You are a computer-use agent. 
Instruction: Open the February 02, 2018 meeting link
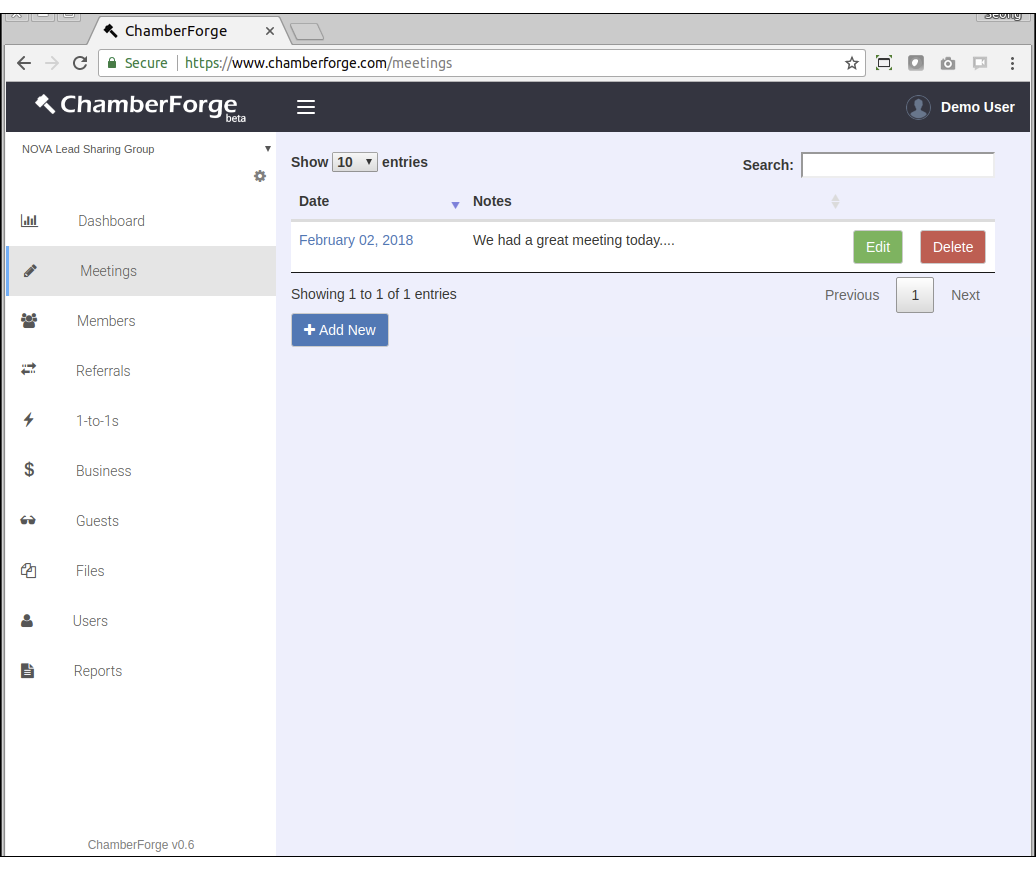356,240
